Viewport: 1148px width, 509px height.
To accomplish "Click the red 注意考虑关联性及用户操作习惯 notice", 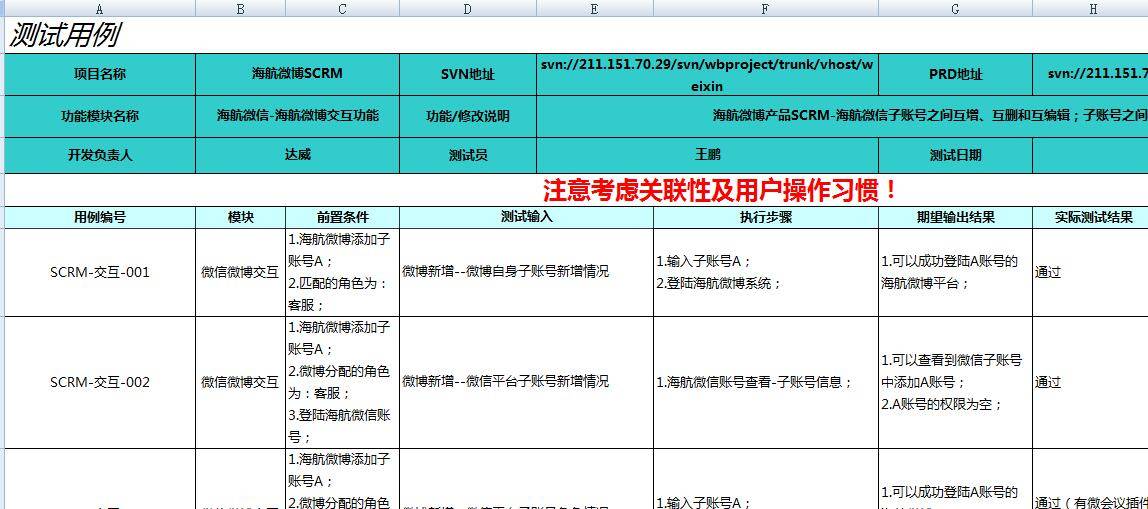I will [720, 190].
